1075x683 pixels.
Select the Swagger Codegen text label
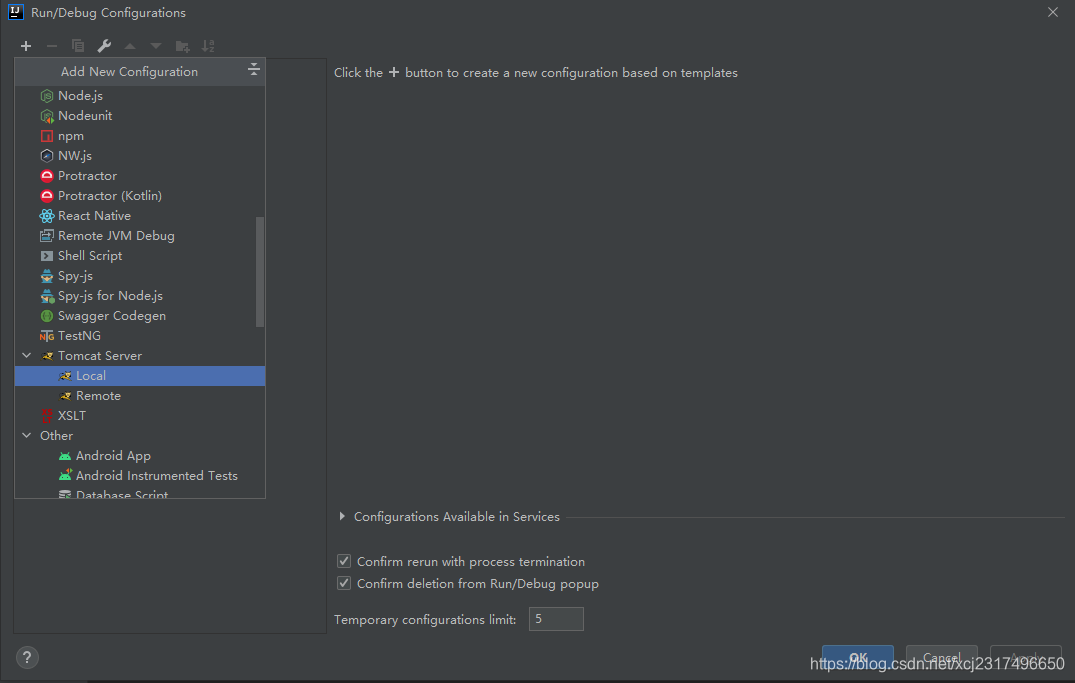point(112,316)
